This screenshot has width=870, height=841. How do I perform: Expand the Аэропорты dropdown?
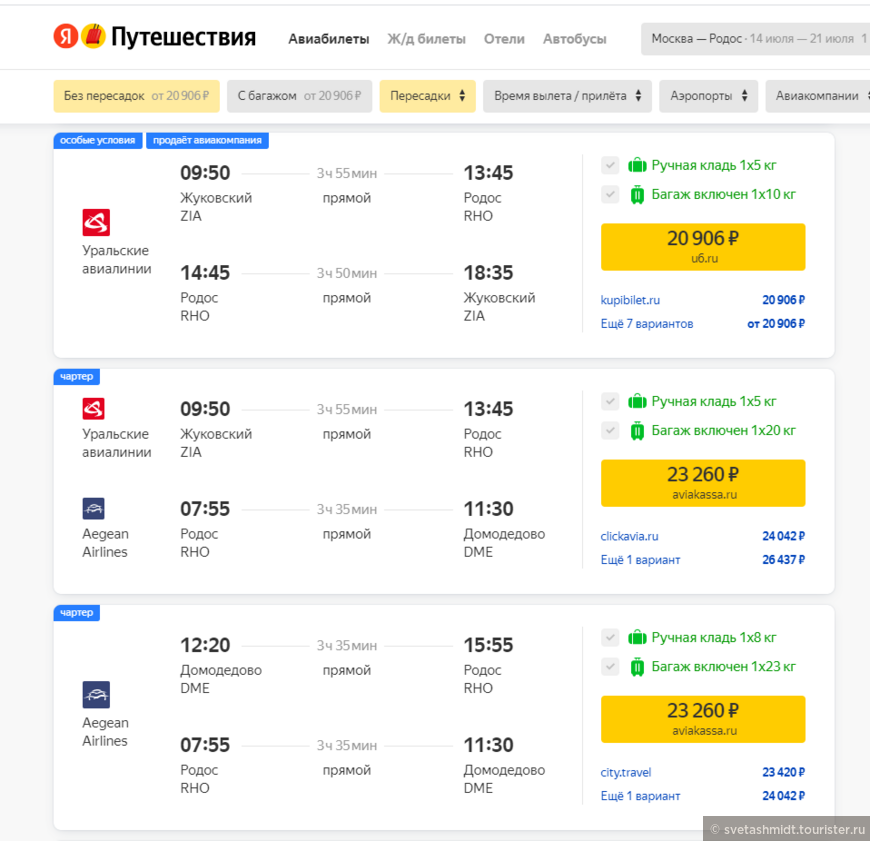[709, 96]
